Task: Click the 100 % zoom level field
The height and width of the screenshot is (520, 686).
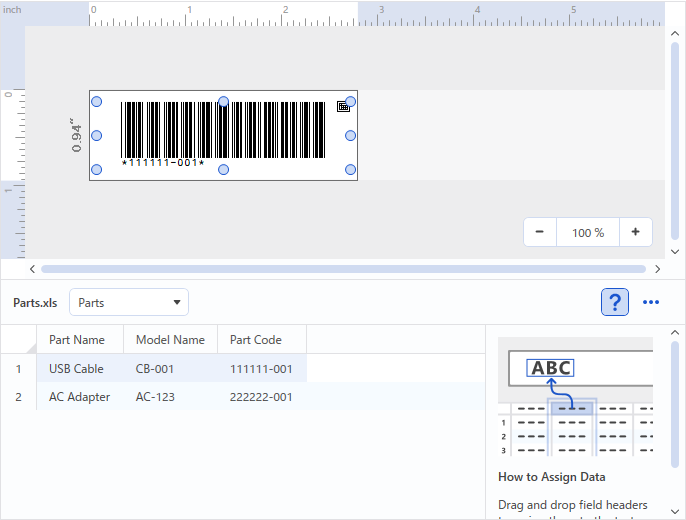Action: (x=588, y=232)
